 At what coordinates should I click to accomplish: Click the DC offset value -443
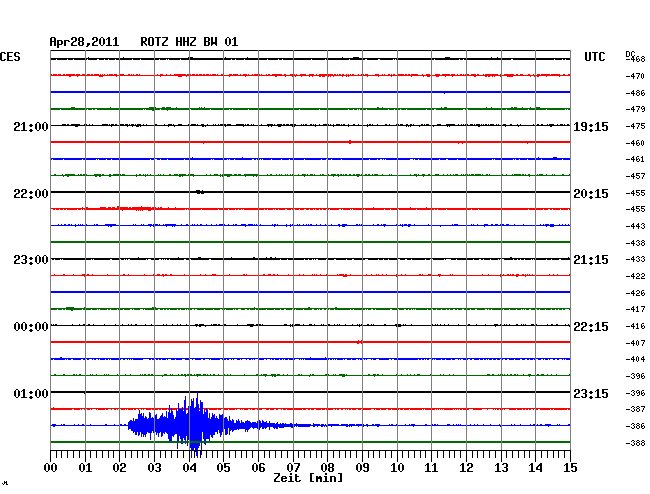coord(635,226)
